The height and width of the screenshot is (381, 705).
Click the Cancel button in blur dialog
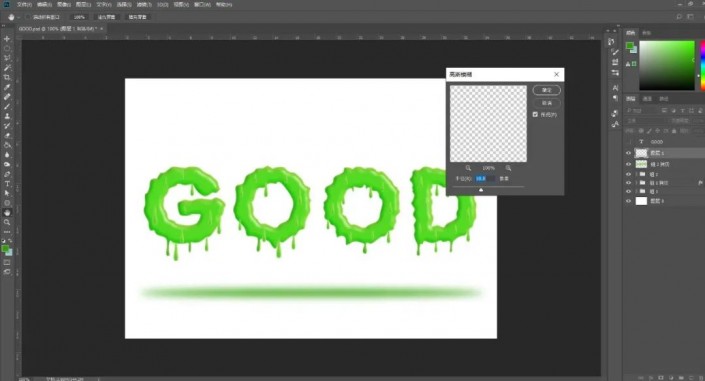coord(547,103)
